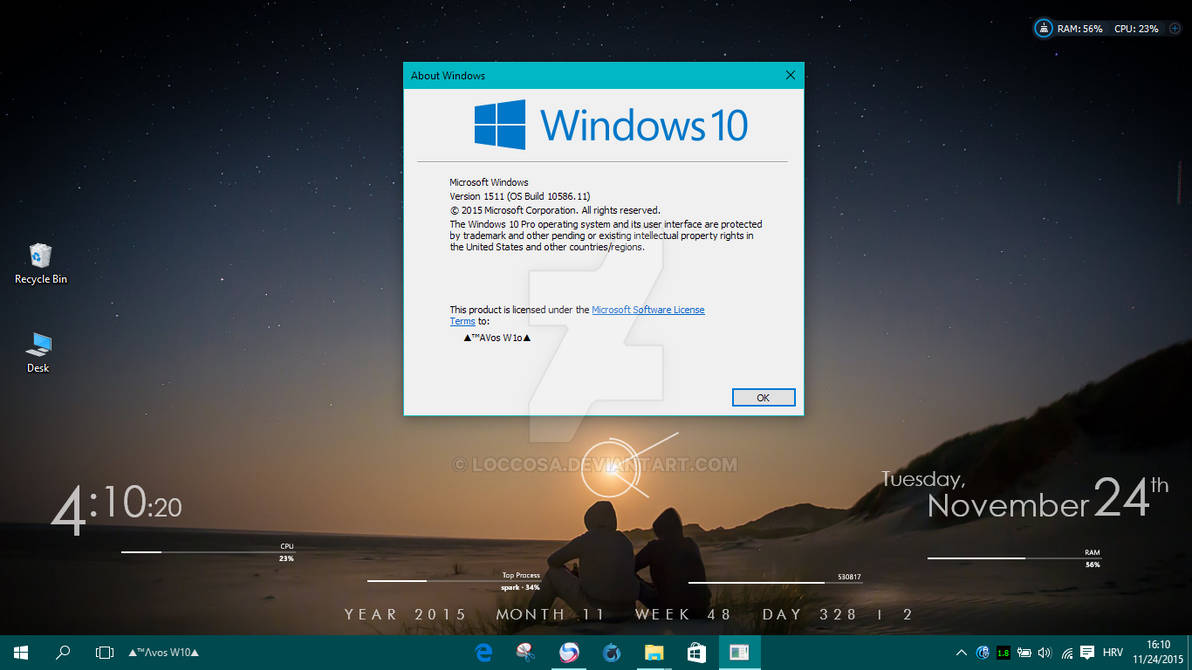Open the Microsoft Software License link
1192x670 pixels.
pos(648,310)
